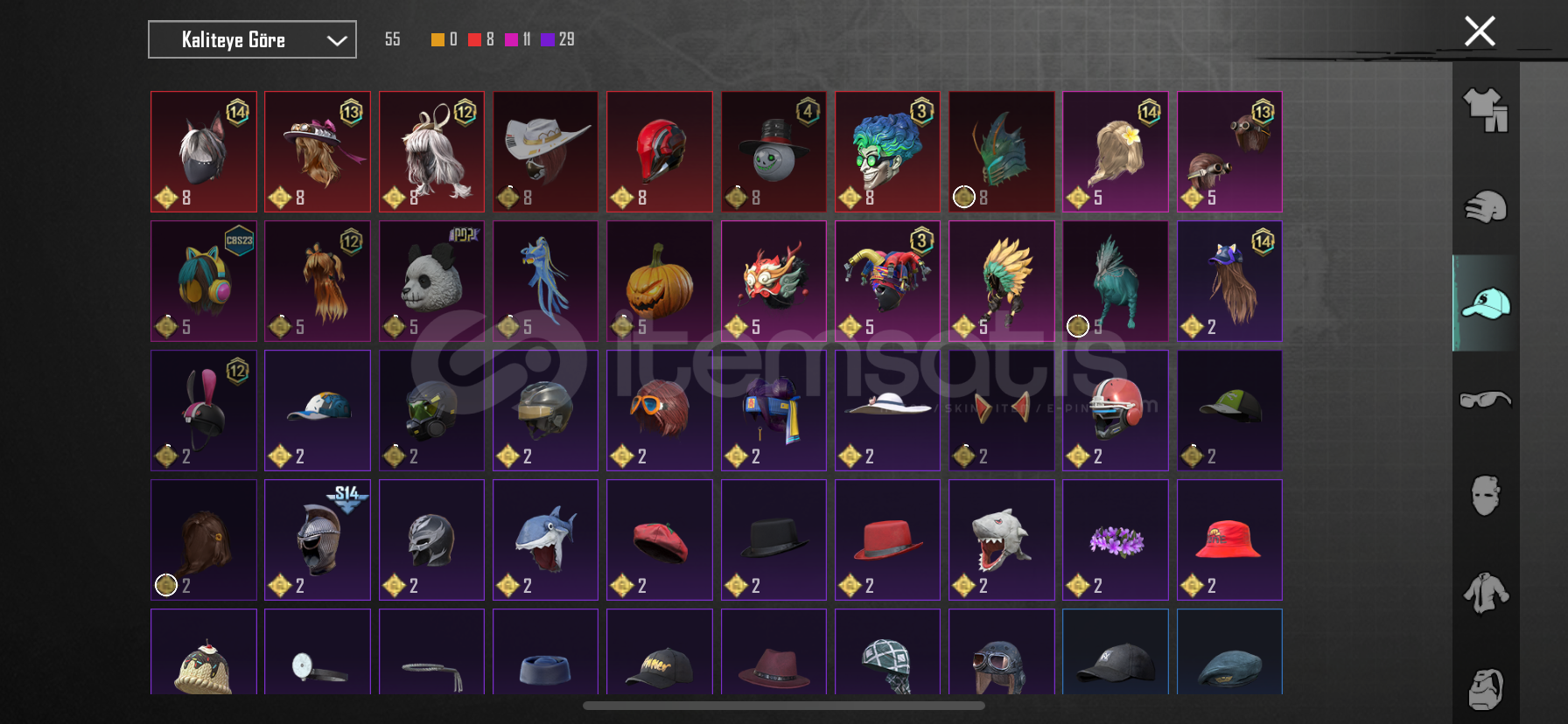Open the face mask category icon
The image size is (1568, 724).
(x=1486, y=496)
